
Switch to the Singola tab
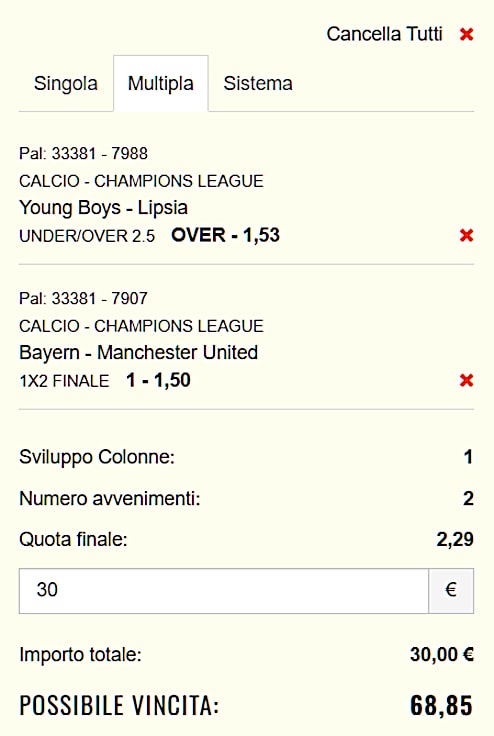click(66, 84)
